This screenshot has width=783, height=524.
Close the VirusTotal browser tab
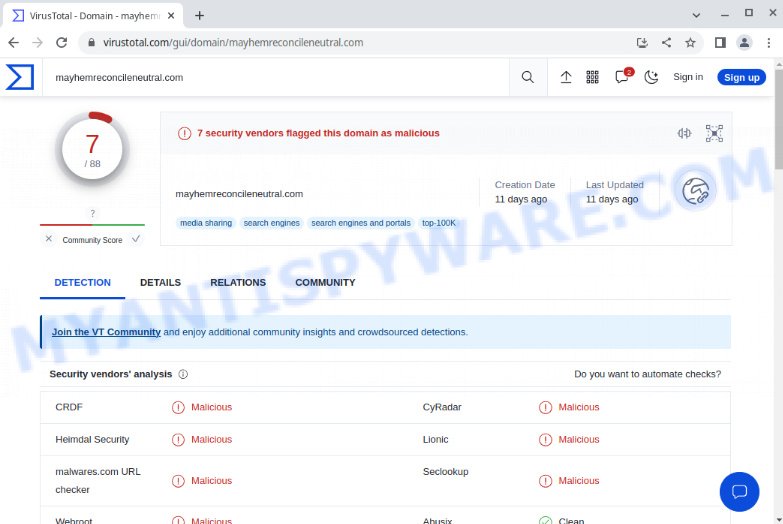pyautogui.click(x=171, y=15)
